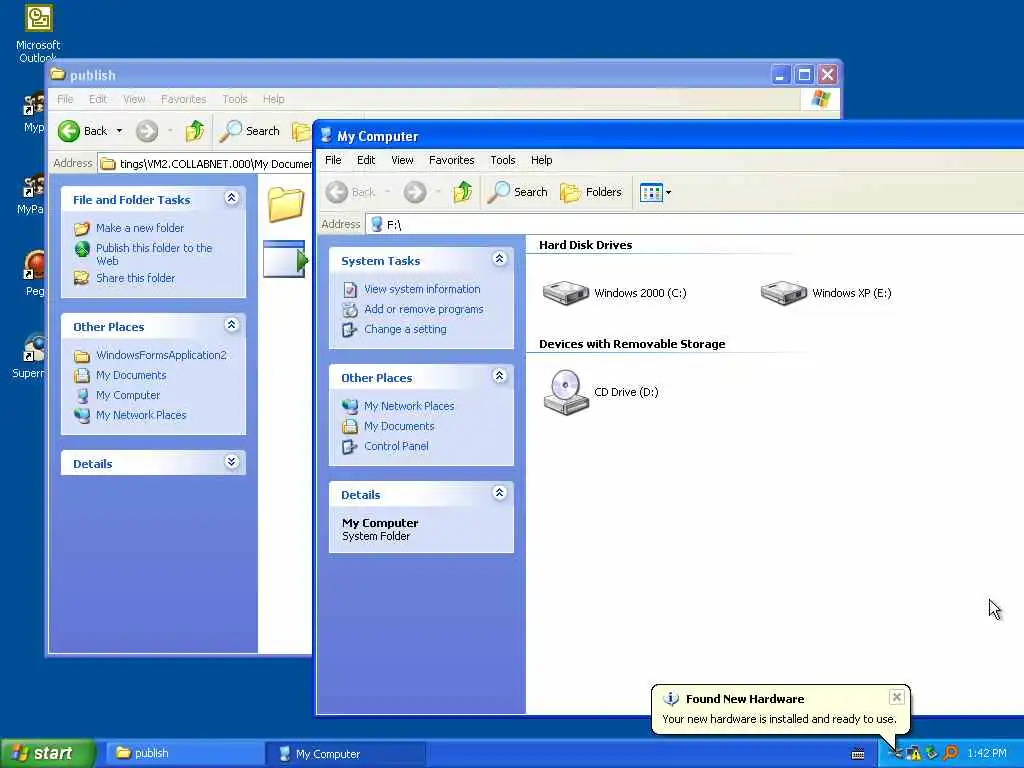This screenshot has height=768, width=1024.
Task: Go to My Network Places from publish sidebar
Action: click(141, 415)
